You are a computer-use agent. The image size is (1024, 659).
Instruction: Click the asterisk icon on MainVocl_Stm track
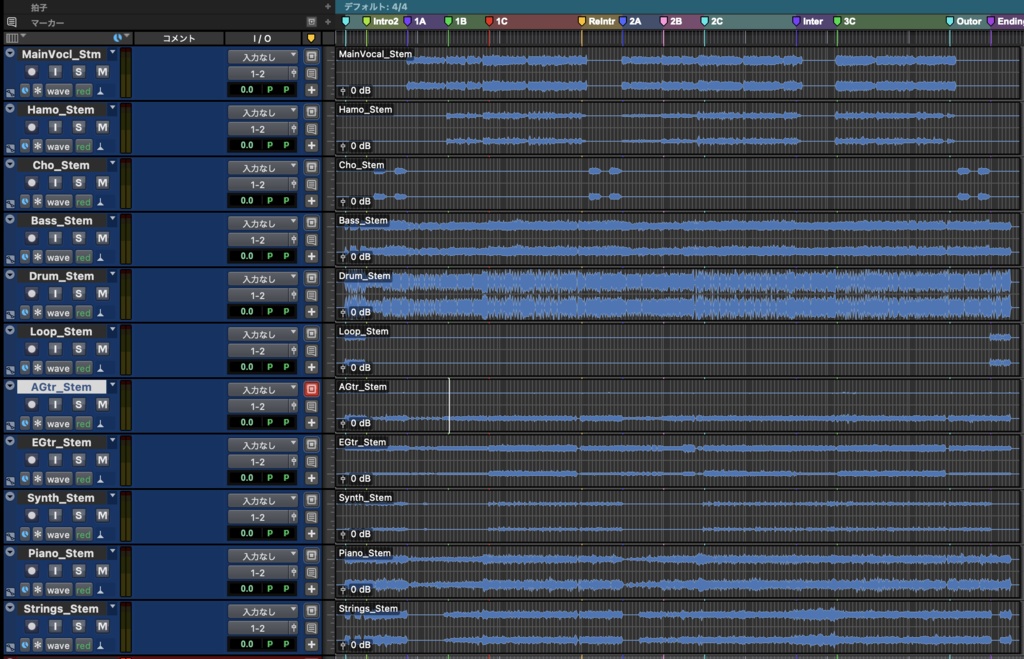tap(38, 90)
